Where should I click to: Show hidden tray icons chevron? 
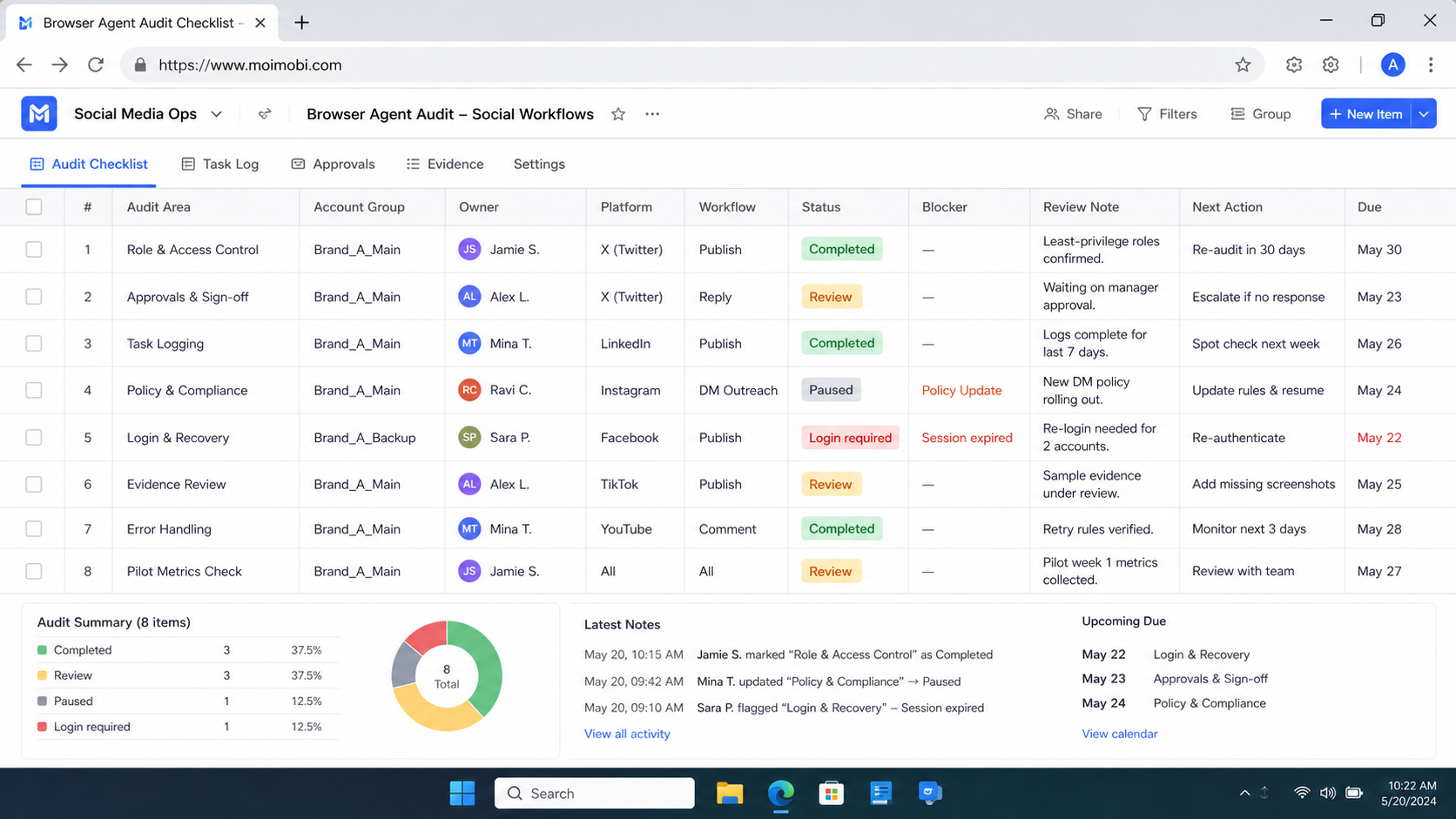coord(1244,793)
